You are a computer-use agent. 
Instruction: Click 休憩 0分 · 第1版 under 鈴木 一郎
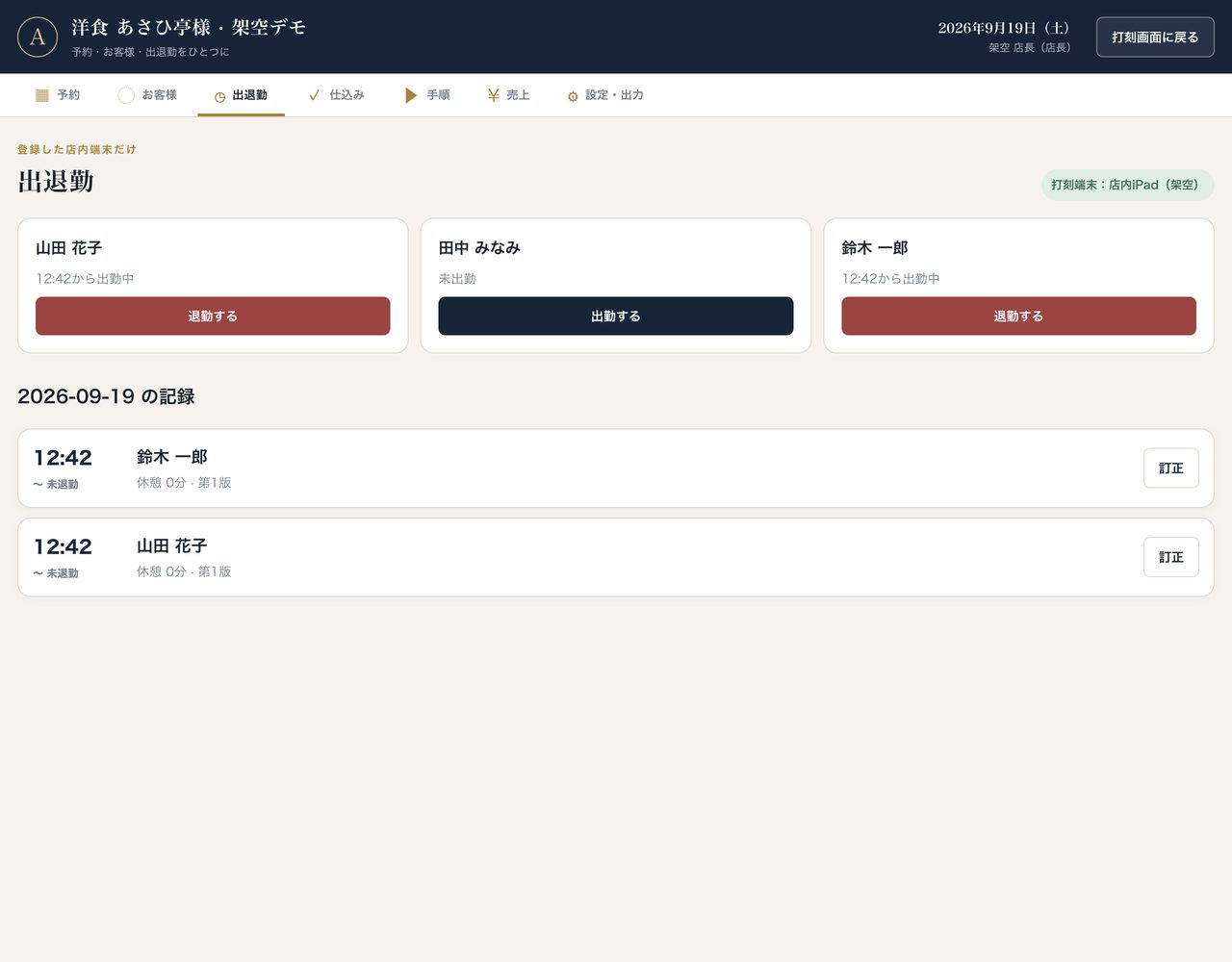click(x=184, y=482)
